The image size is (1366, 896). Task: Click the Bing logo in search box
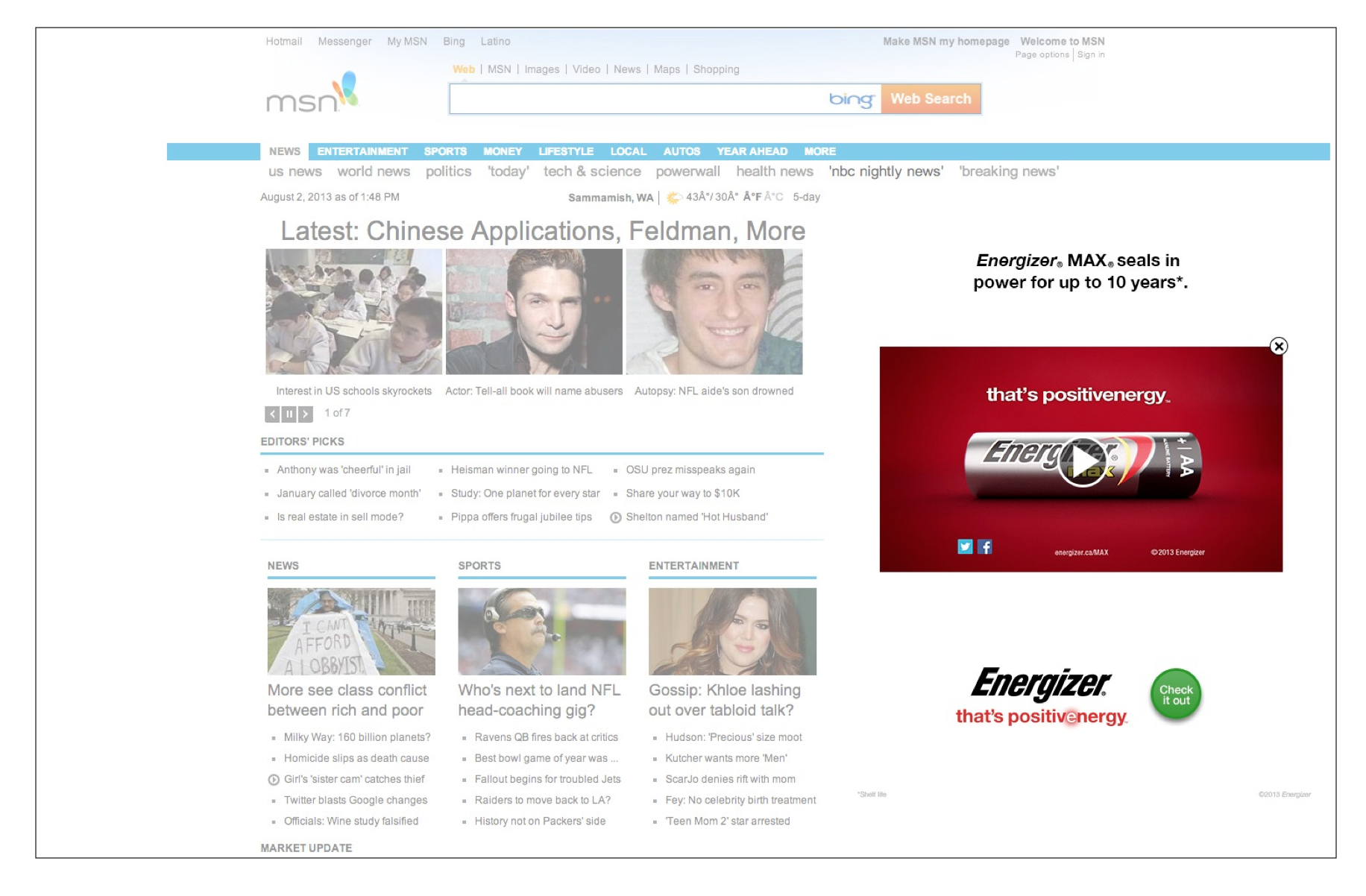coord(851,99)
